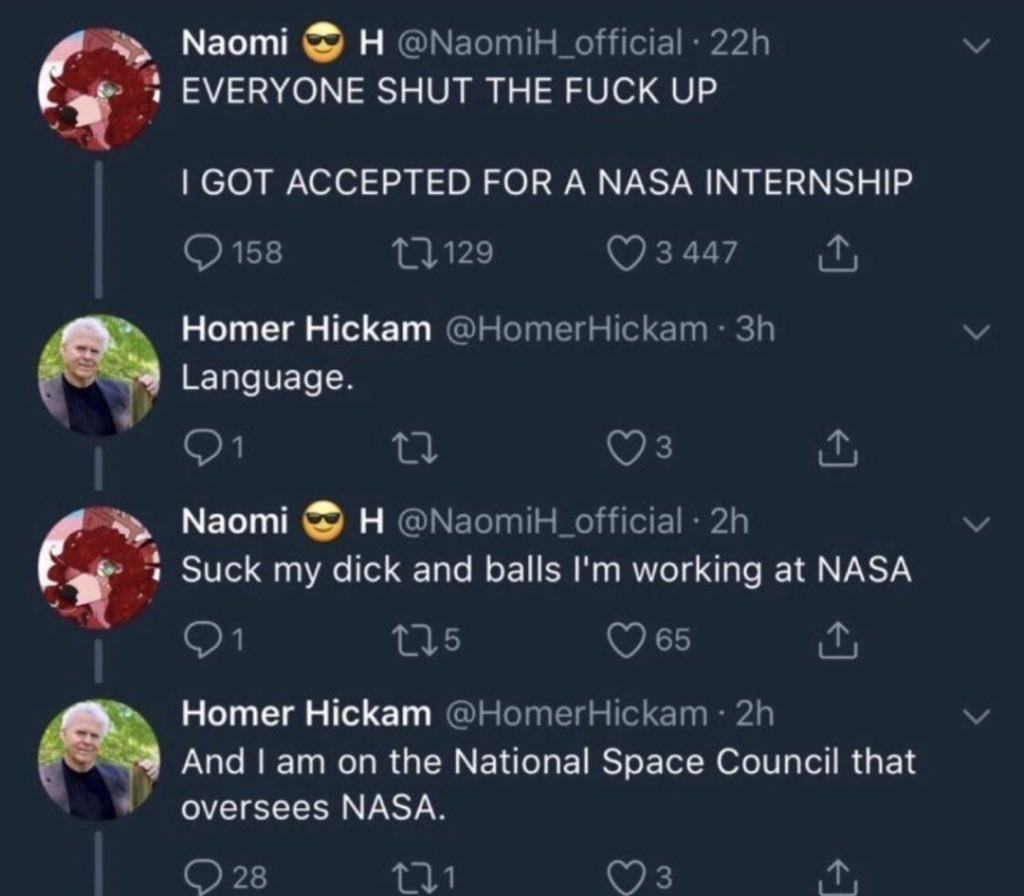This screenshot has height=896, width=1024.
Task: Share the "Language." tweet
Action: tap(838, 448)
